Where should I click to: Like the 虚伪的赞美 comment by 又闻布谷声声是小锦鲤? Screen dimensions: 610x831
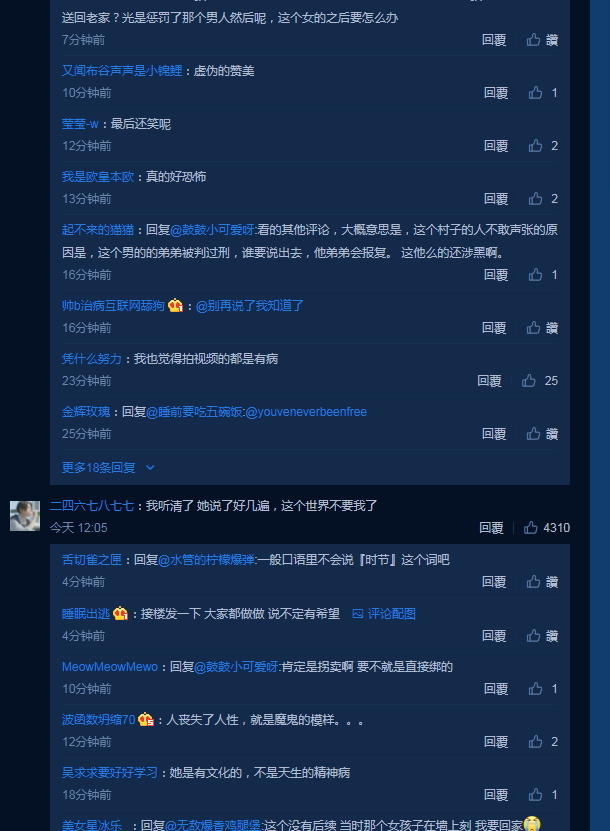(535, 93)
